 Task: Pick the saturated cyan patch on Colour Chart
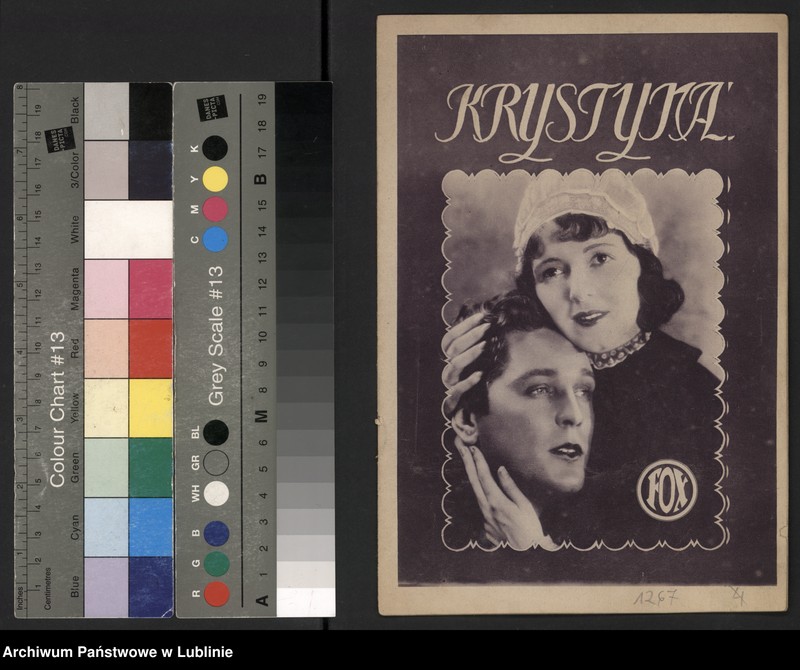pos(151,527)
